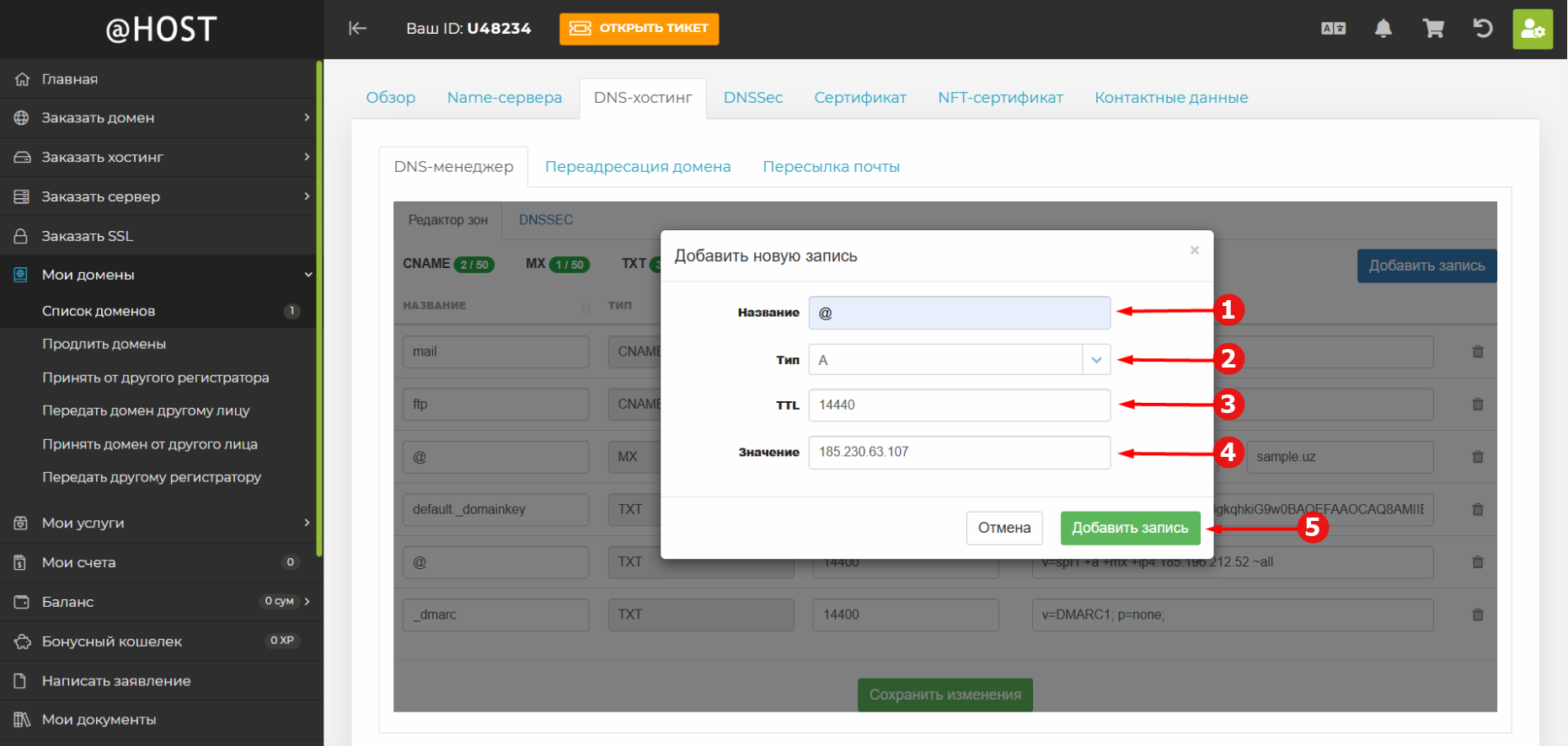
Task: Open the green user settings icon
Action: (1533, 29)
